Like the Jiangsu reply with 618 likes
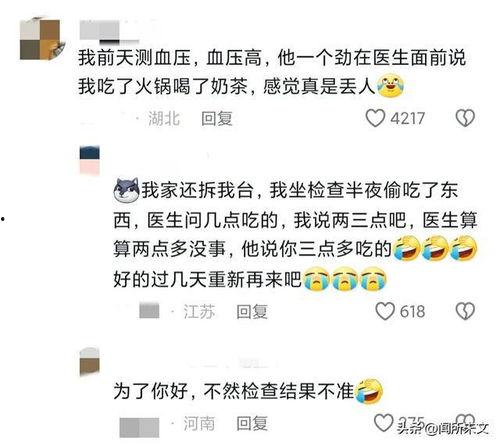The height and width of the screenshot is (446, 500). click(385, 311)
